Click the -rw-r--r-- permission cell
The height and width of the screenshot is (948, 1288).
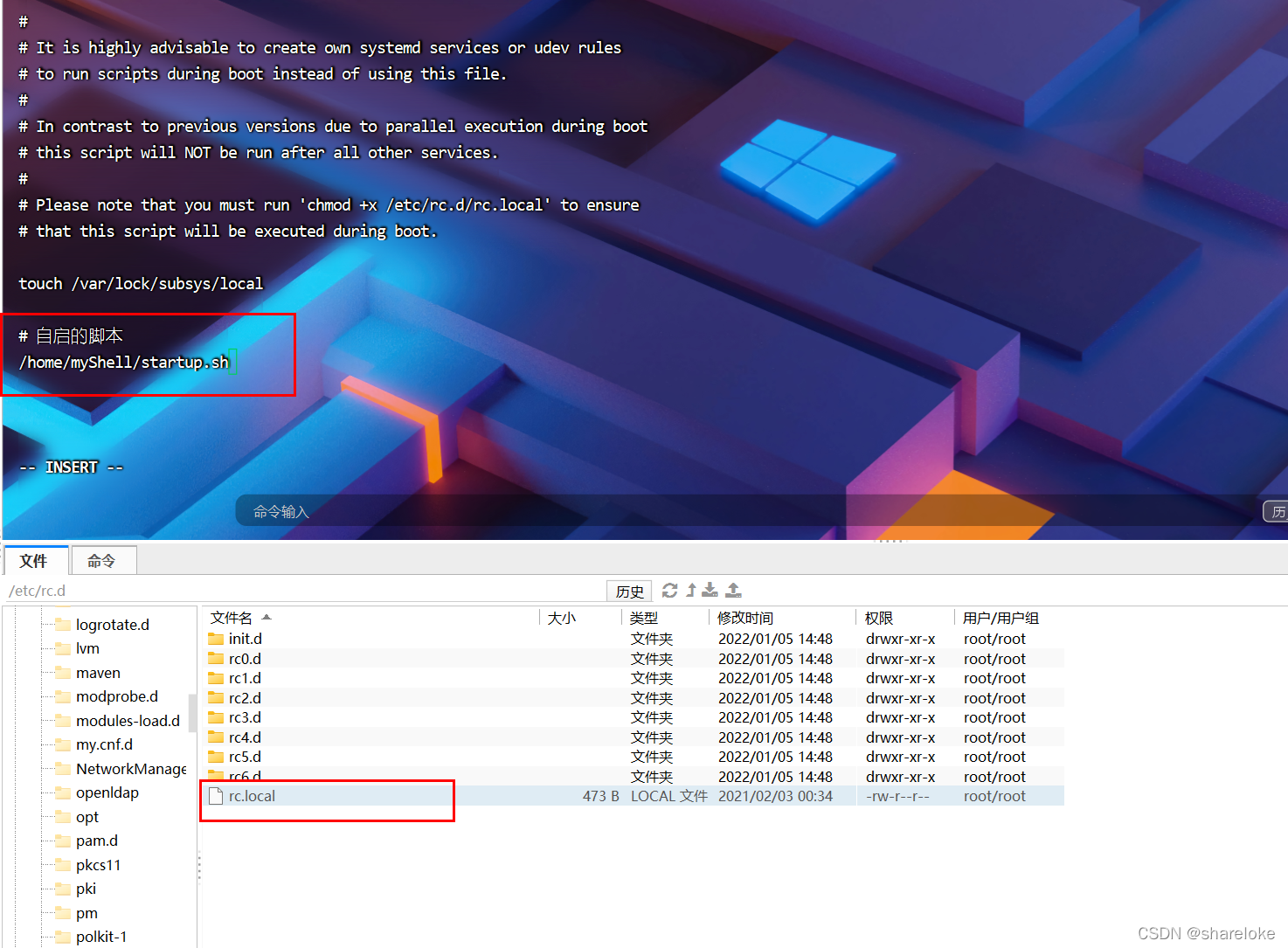click(897, 796)
